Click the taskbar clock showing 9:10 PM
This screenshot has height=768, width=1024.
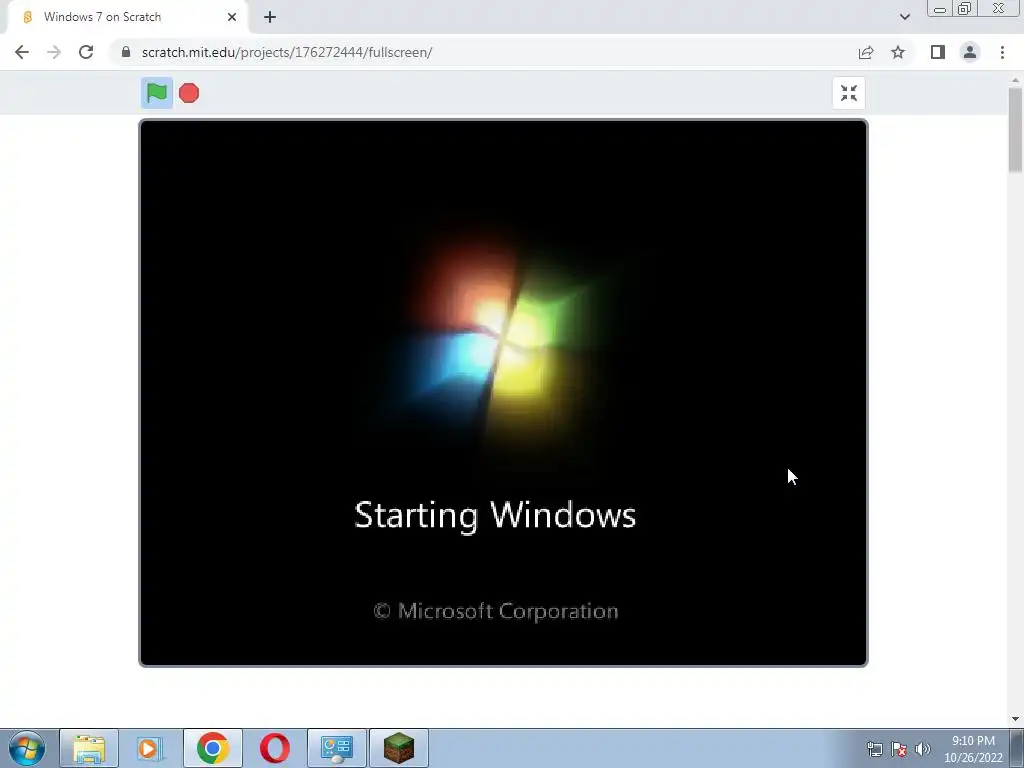[973, 749]
